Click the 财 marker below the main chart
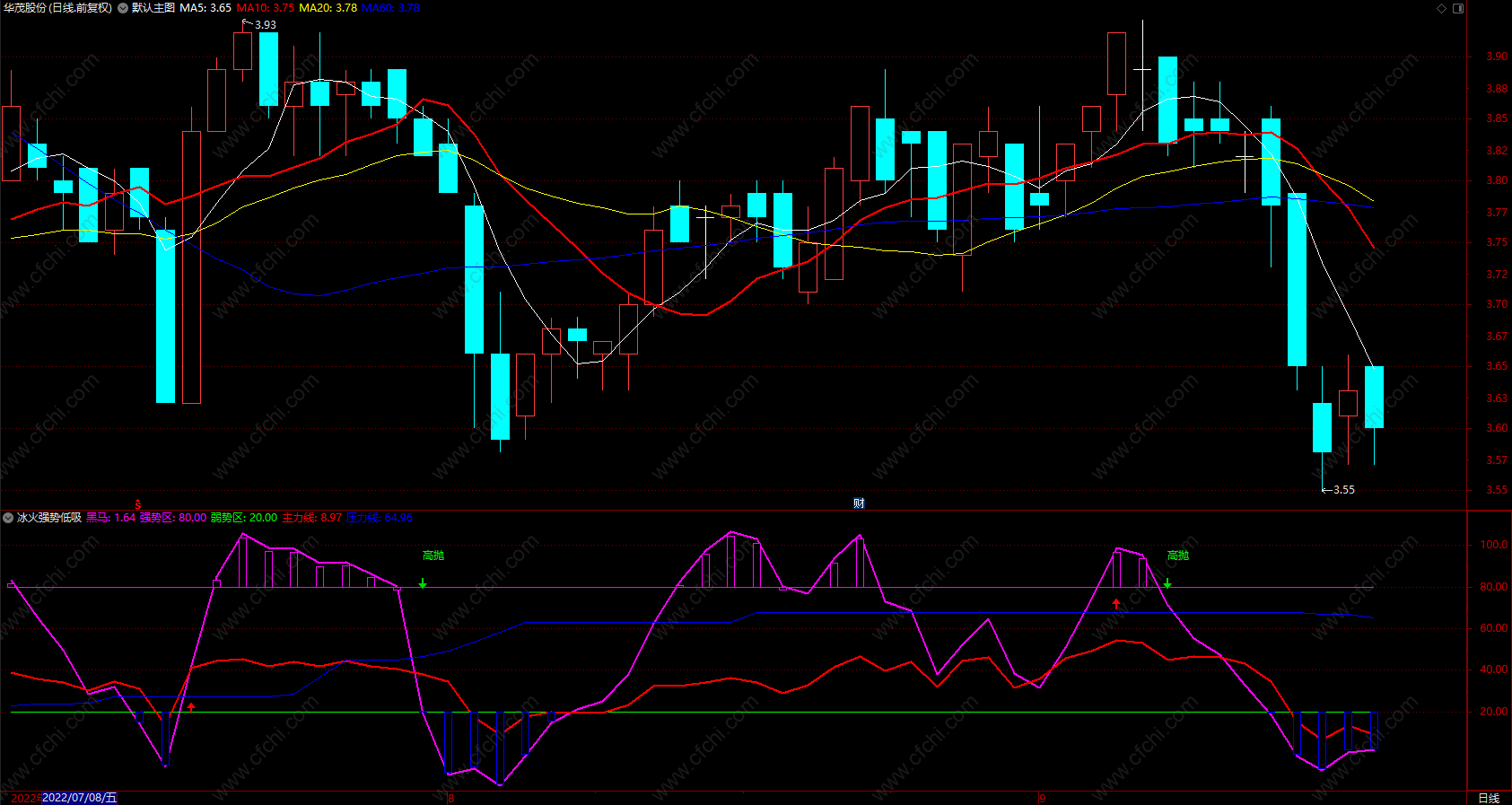The height and width of the screenshot is (805, 1512). coord(859,503)
